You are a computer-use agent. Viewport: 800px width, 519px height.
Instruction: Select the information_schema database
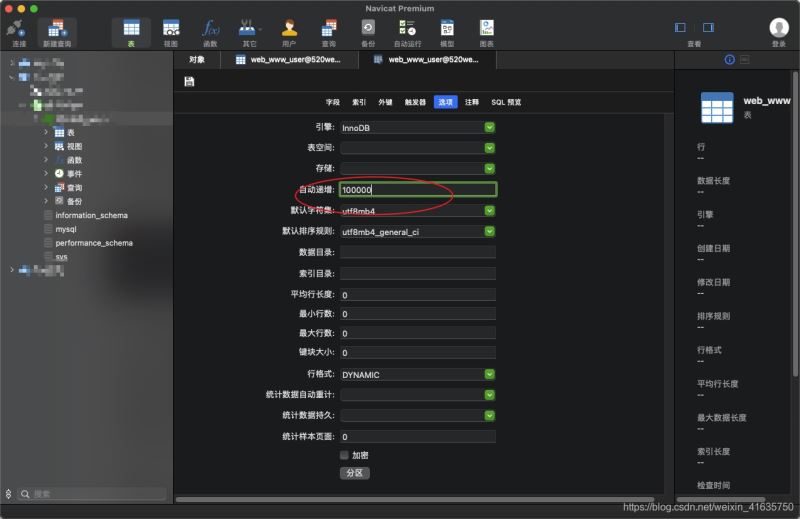point(91,215)
